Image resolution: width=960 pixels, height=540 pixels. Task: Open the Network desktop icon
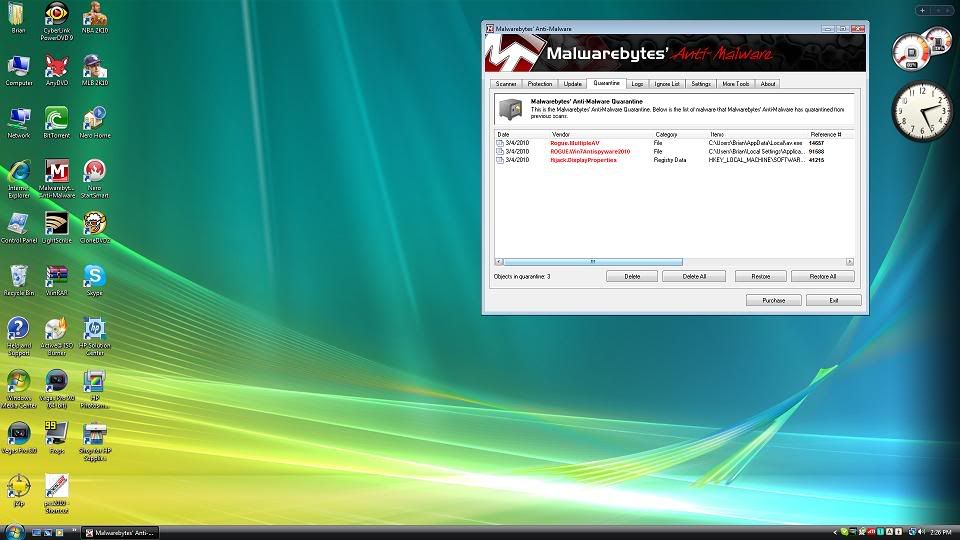(18, 122)
